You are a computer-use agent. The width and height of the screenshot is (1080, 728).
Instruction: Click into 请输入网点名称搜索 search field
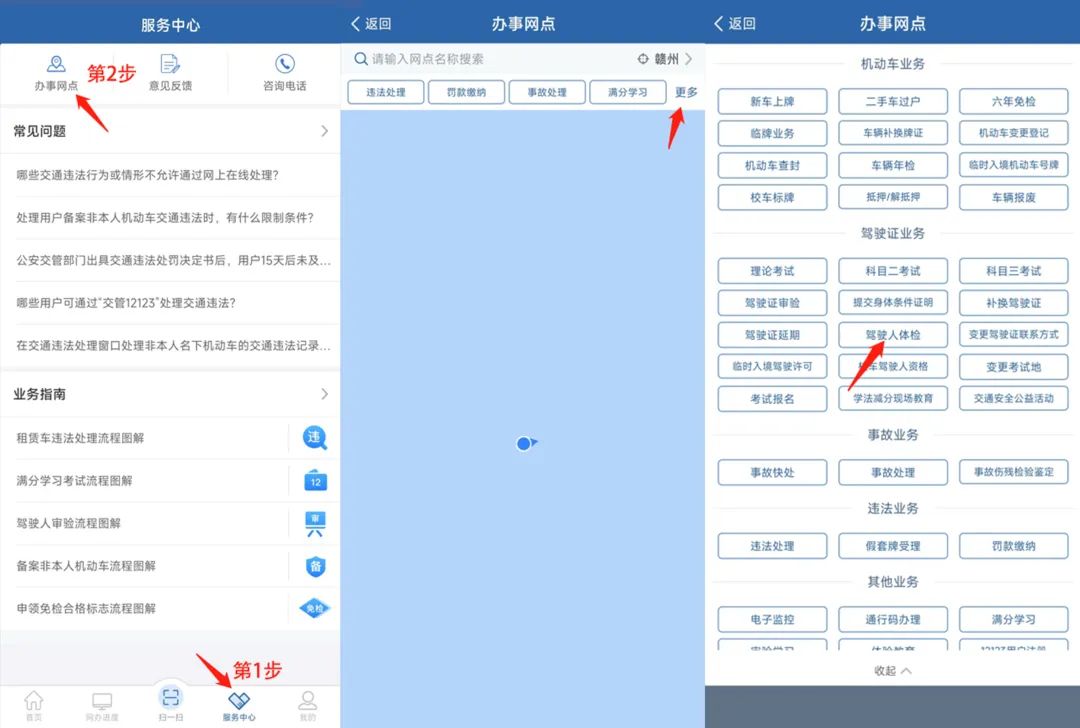coord(490,59)
